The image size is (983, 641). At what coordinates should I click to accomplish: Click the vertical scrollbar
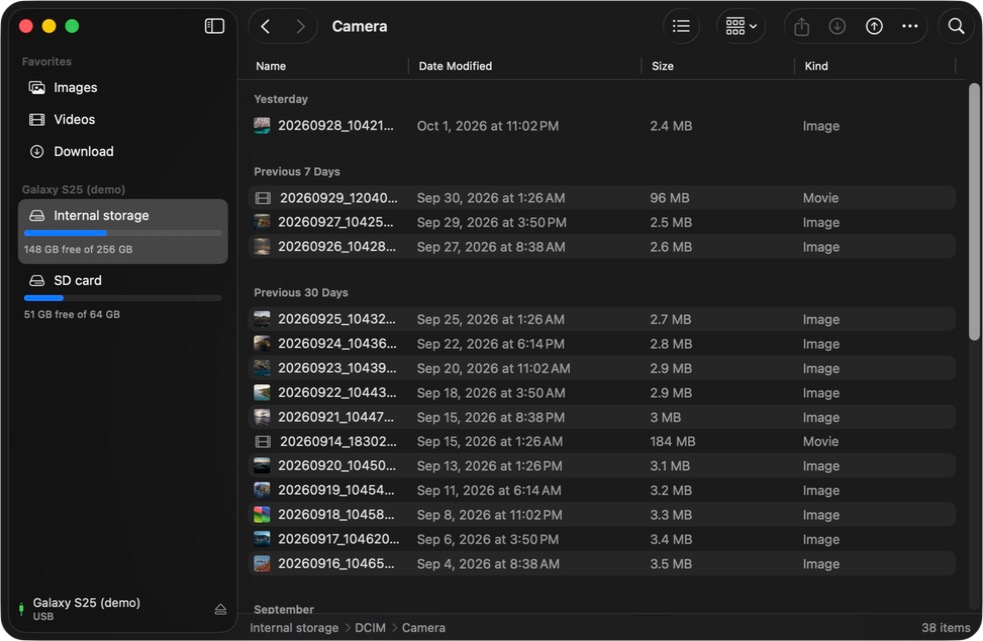click(973, 212)
